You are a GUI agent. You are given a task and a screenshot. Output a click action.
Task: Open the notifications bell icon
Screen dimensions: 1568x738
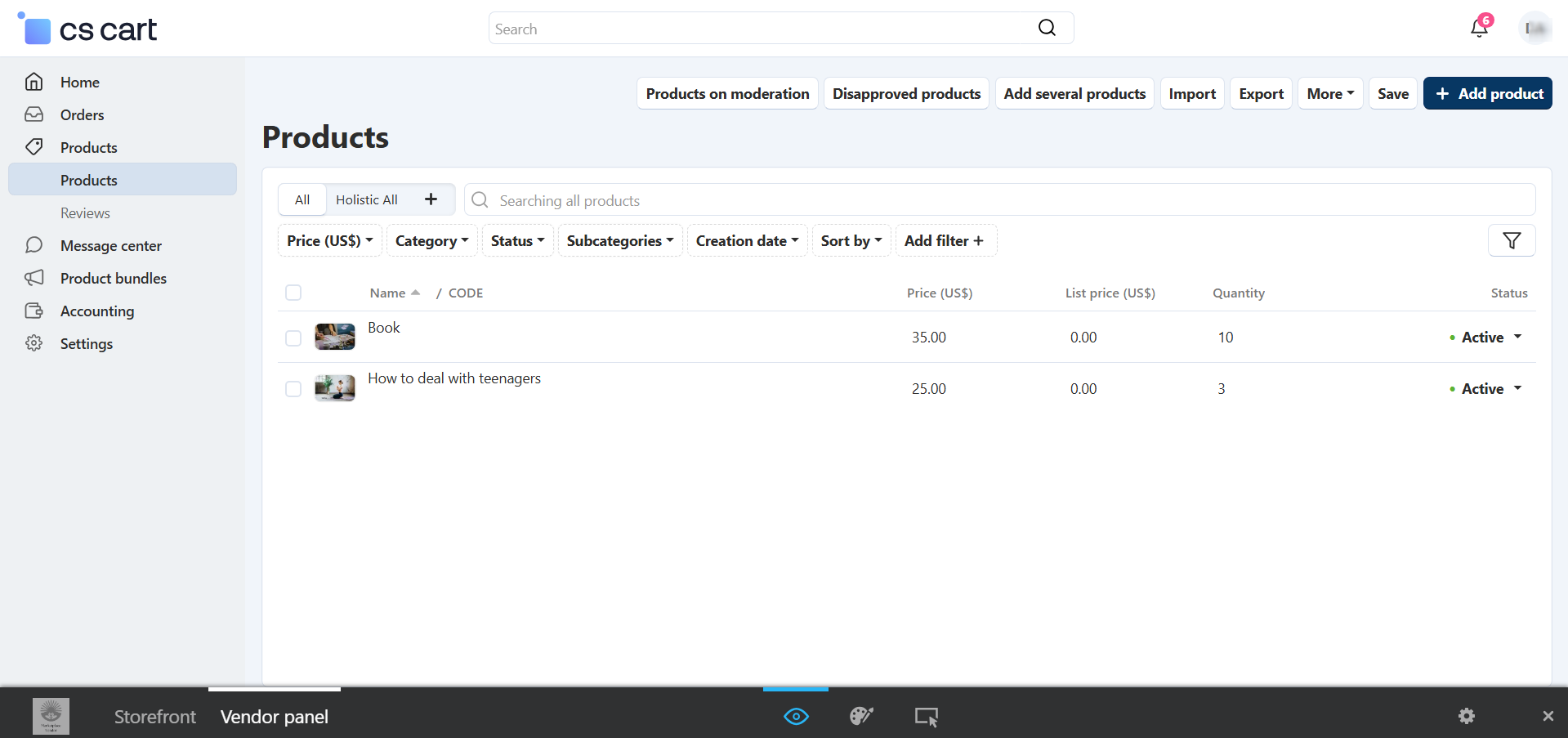(1479, 28)
